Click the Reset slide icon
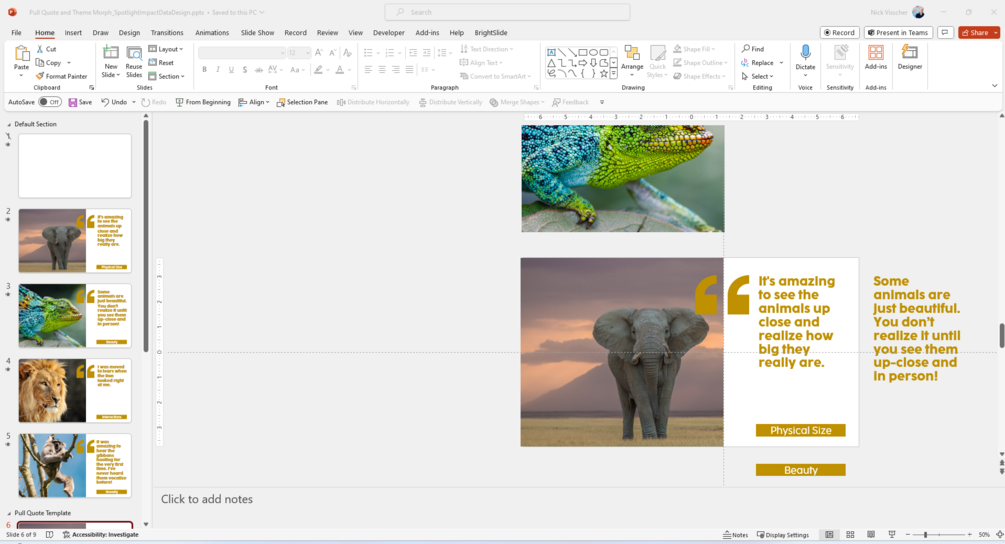 coord(153,62)
